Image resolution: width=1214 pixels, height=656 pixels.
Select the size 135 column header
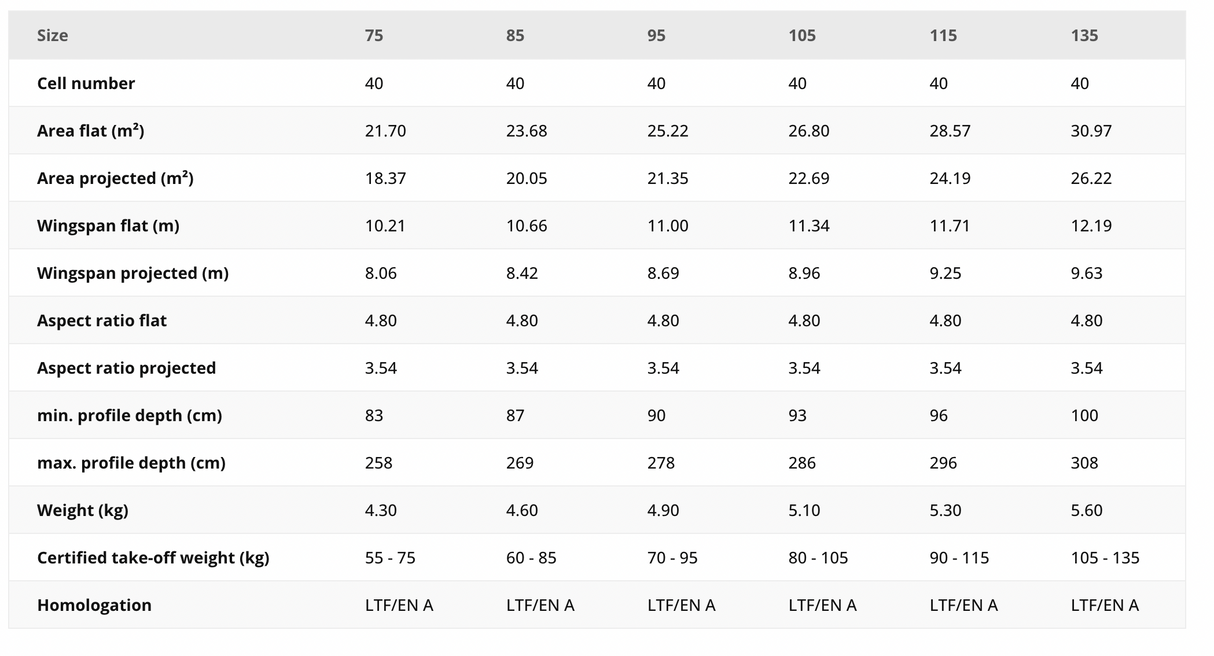click(1084, 36)
